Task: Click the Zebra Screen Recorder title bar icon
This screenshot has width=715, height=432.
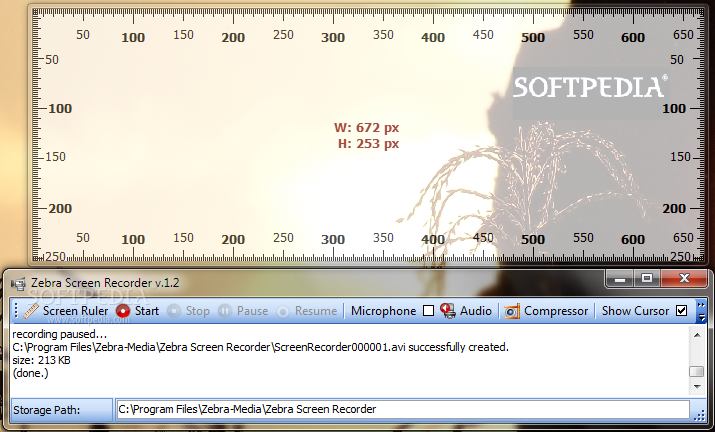Action: point(17,283)
